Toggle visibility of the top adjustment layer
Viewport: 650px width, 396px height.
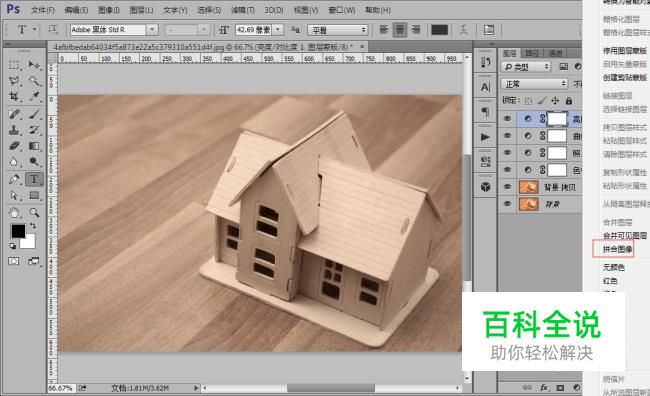click(x=507, y=119)
